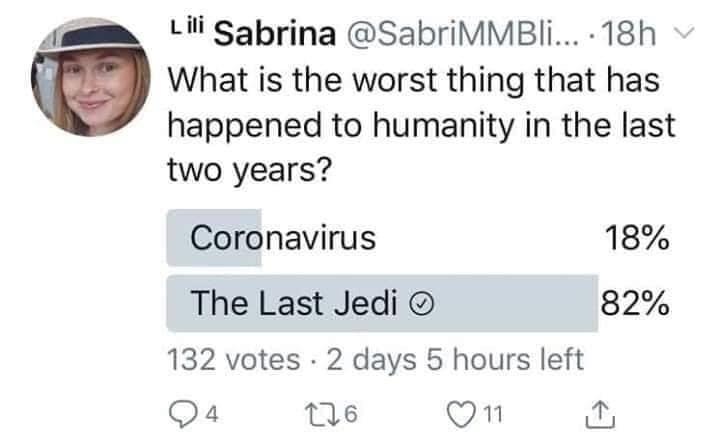
Task: Select the Coronavirus poll option
Action: click(x=283, y=239)
